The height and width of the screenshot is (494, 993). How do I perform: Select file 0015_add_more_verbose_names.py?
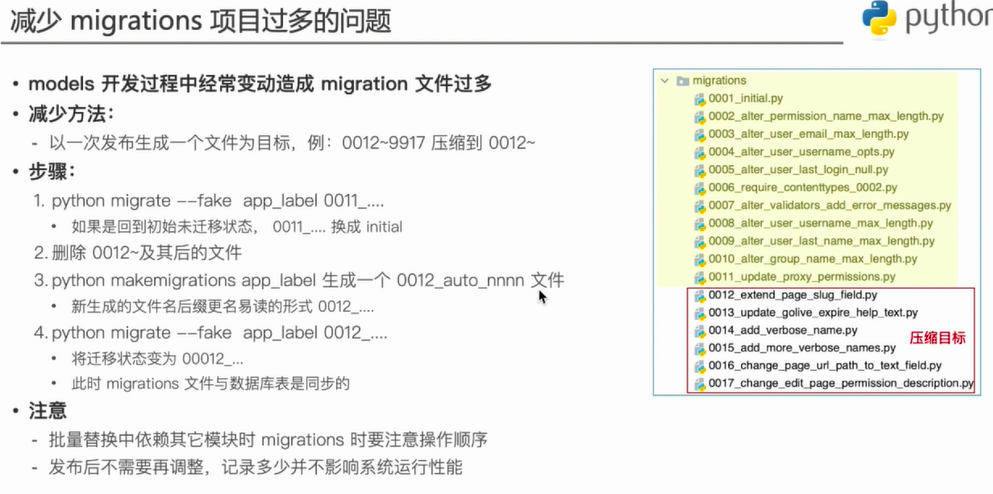[802, 348]
